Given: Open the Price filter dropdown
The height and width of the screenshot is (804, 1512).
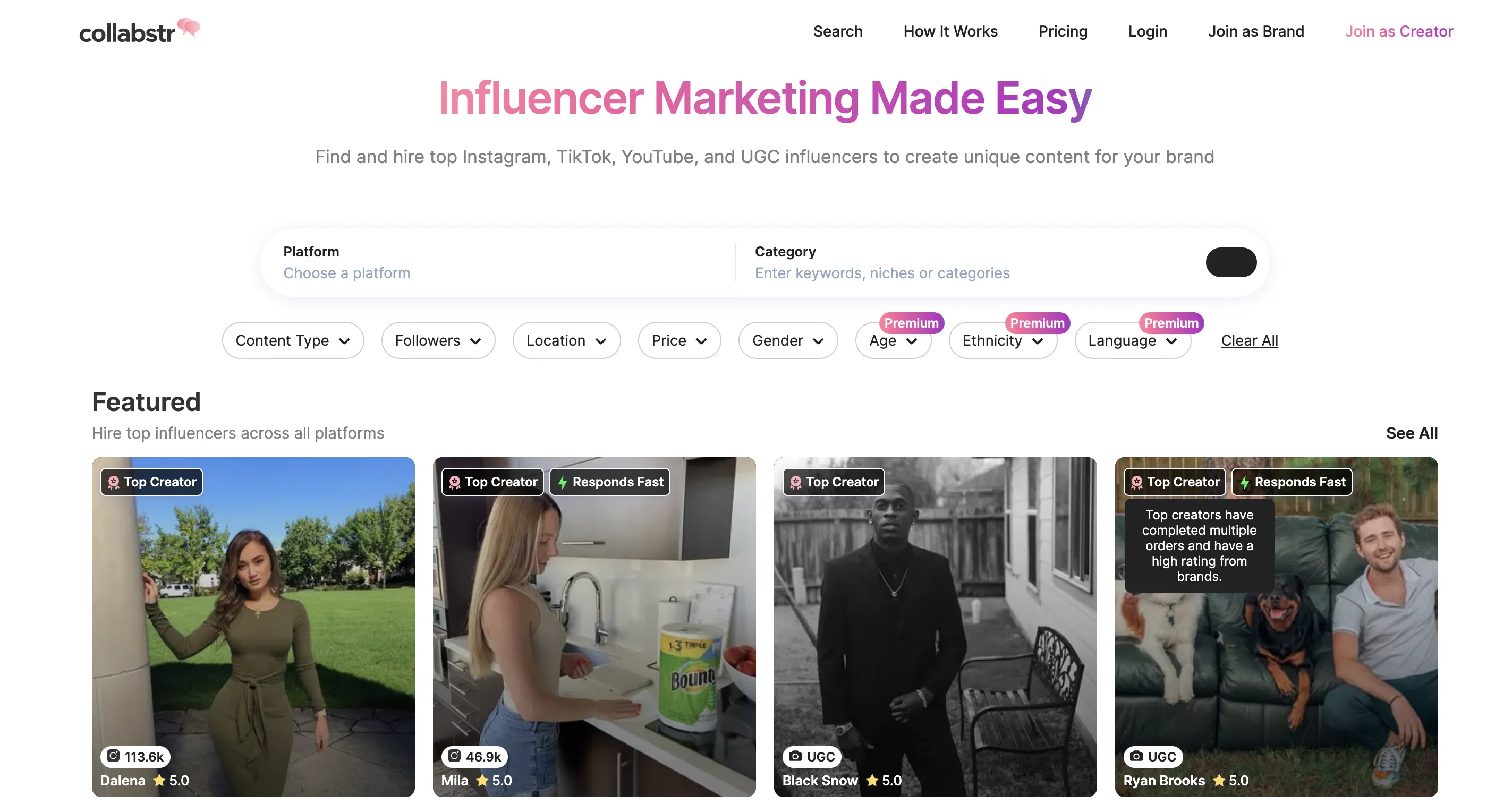Looking at the screenshot, I should (x=679, y=340).
